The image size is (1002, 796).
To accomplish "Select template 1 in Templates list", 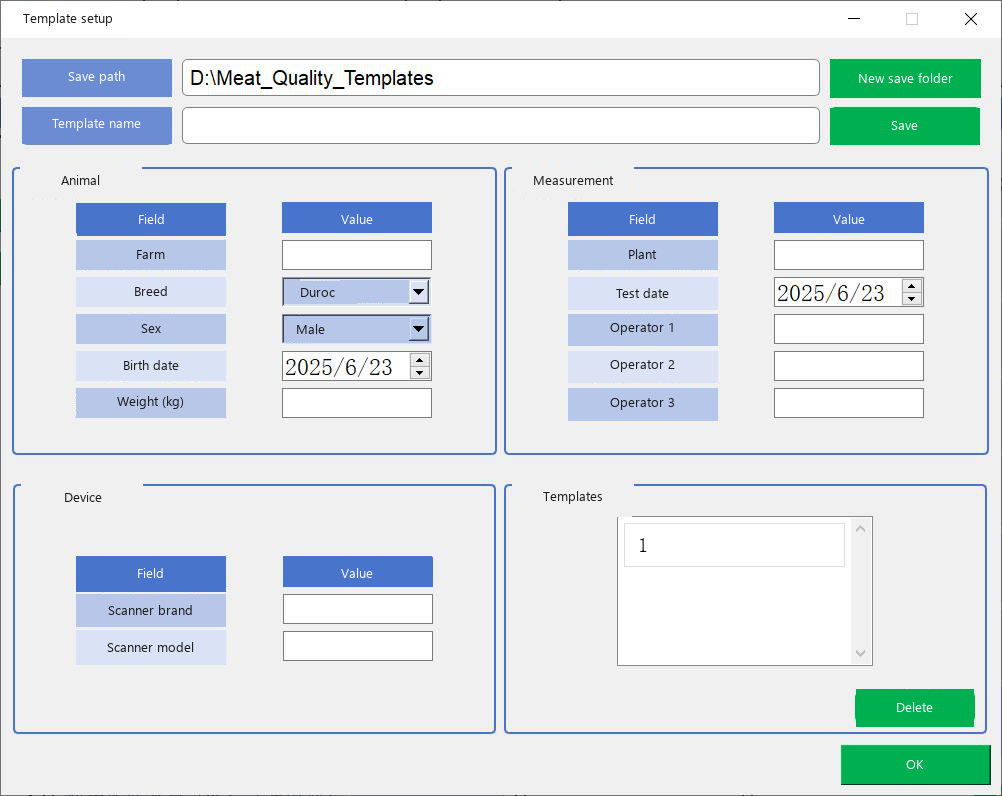I will coord(734,545).
